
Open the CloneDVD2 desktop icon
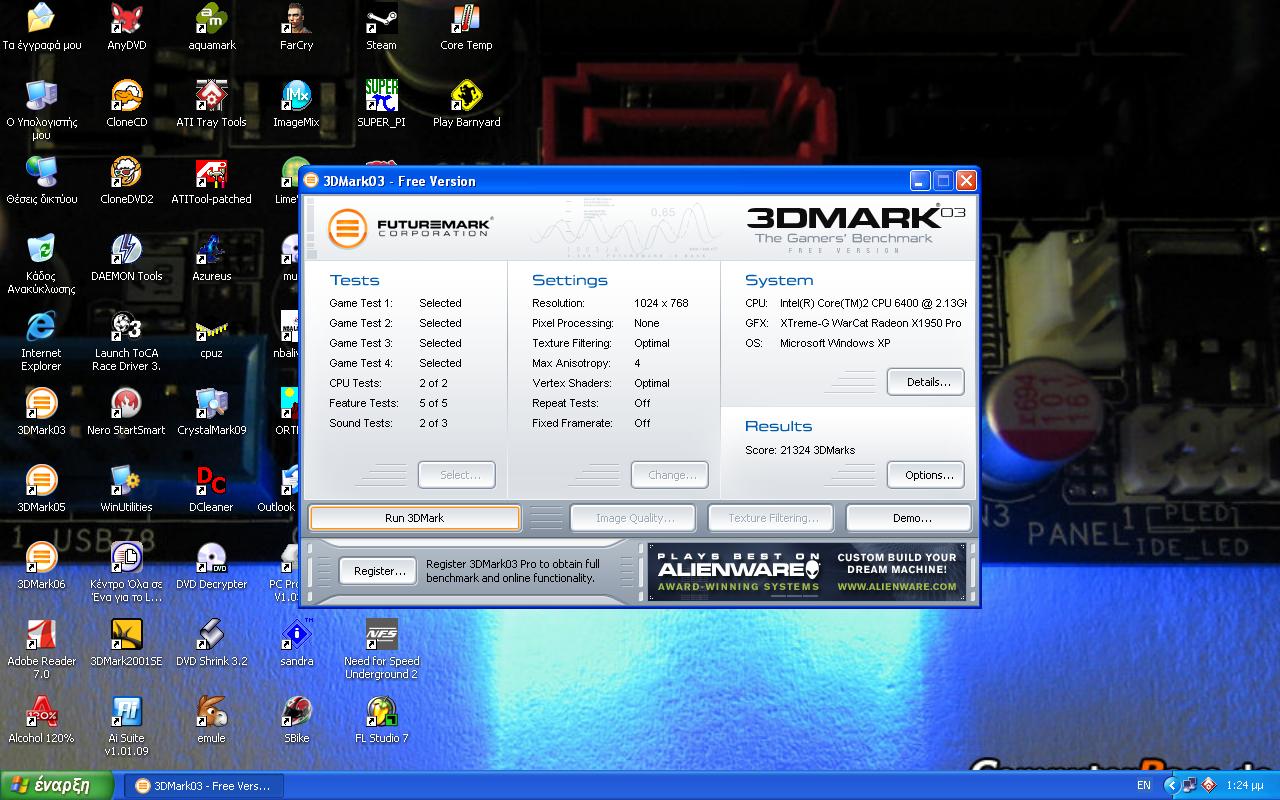click(x=126, y=181)
